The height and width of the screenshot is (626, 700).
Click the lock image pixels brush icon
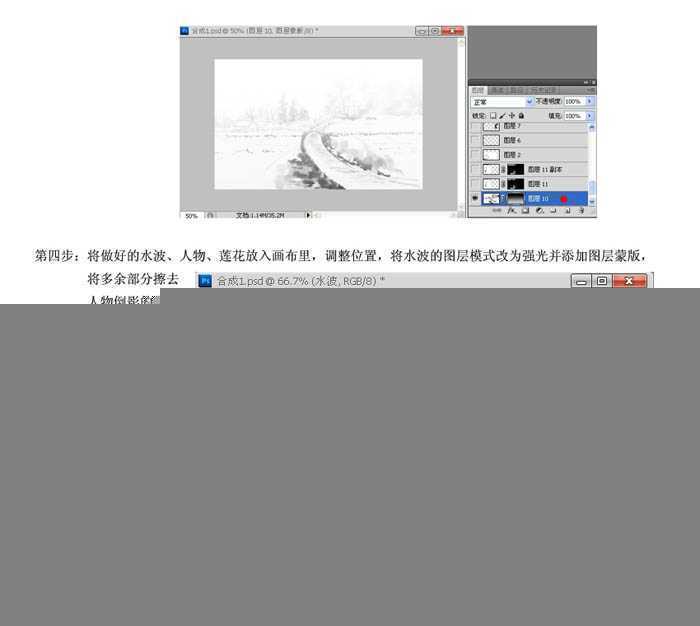(x=502, y=116)
